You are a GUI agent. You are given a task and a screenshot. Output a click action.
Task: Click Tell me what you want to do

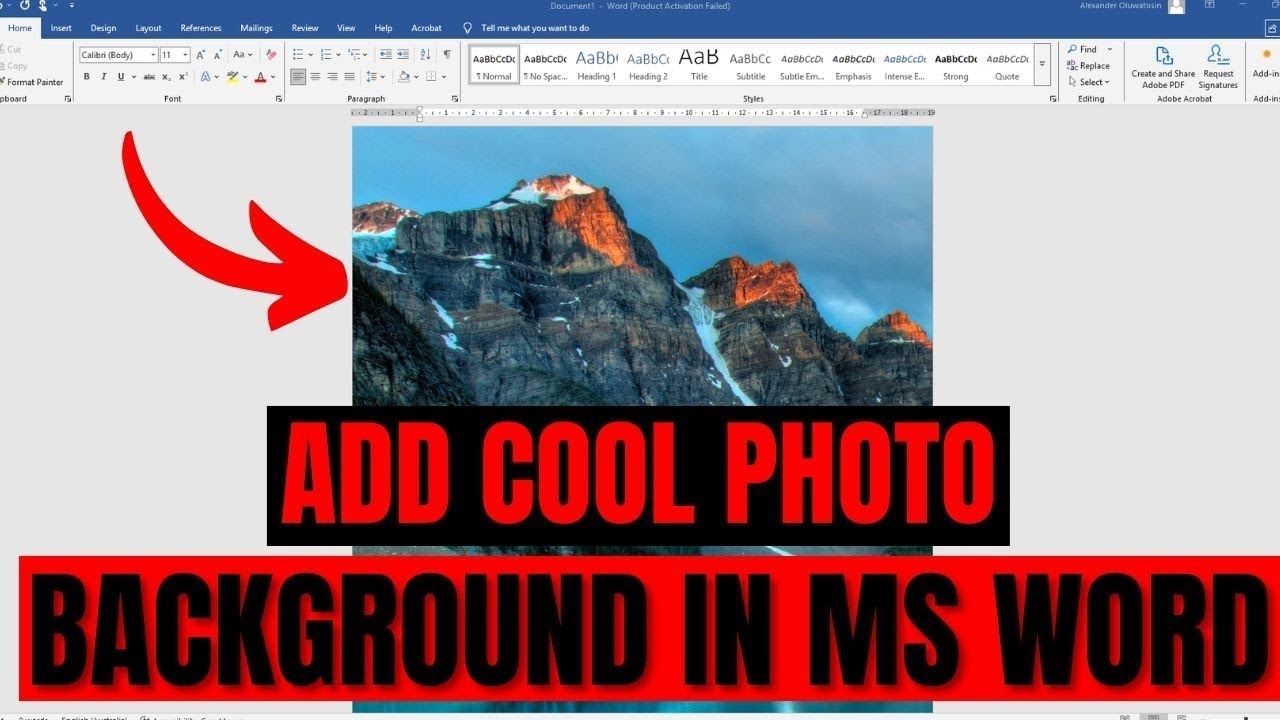click(x=534, y=28)
